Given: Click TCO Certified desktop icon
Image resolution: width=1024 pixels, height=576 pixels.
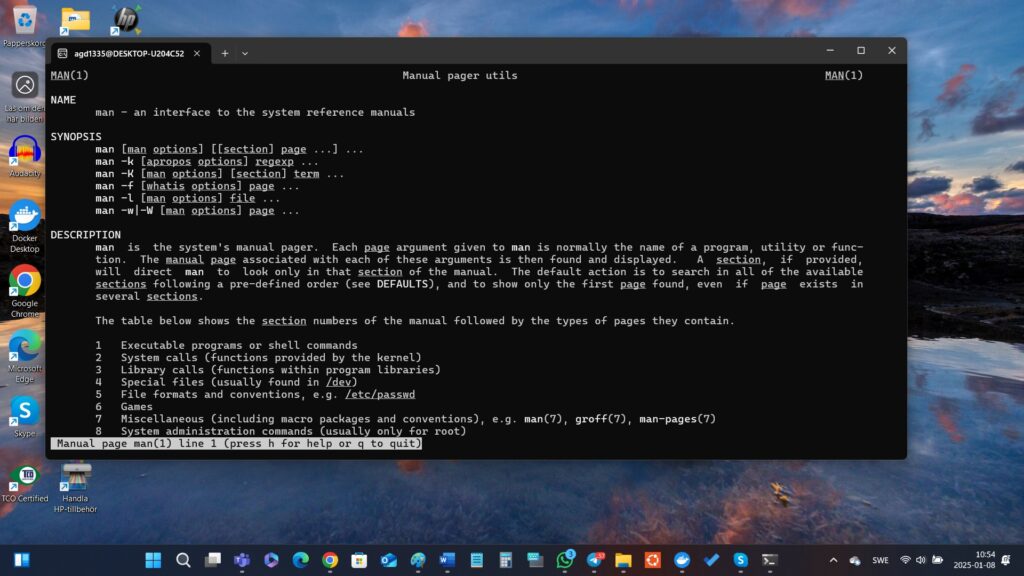Looking at the screenshot, I should (x=24, y=478).
